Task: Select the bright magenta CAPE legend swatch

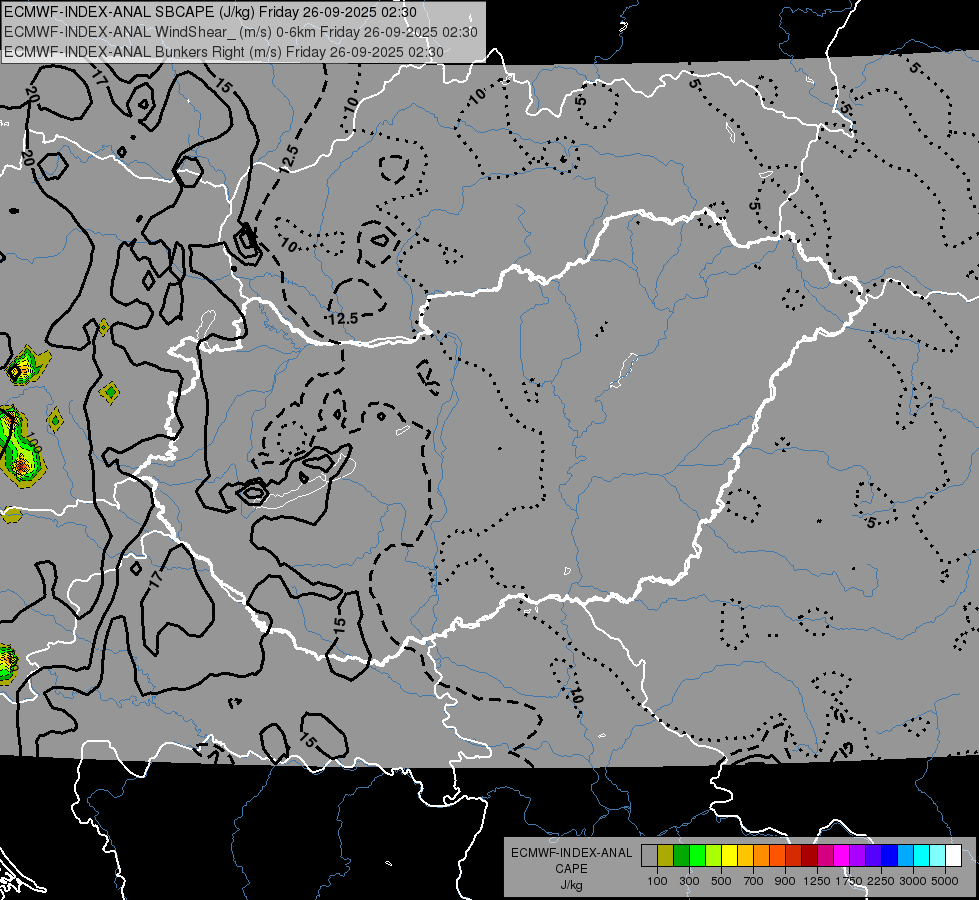Action: [x=842, y=855]
